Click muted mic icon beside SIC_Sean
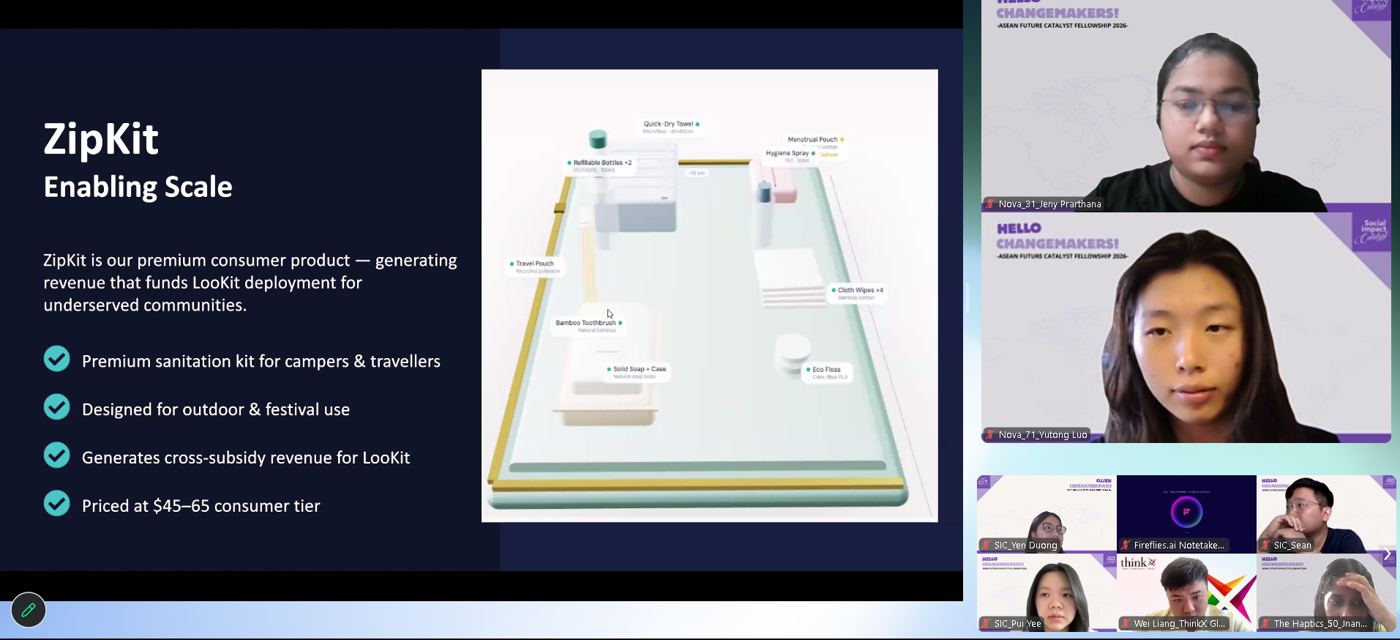The width and height of the screenshot is (1400, 640). click(x=1266, y=545)
